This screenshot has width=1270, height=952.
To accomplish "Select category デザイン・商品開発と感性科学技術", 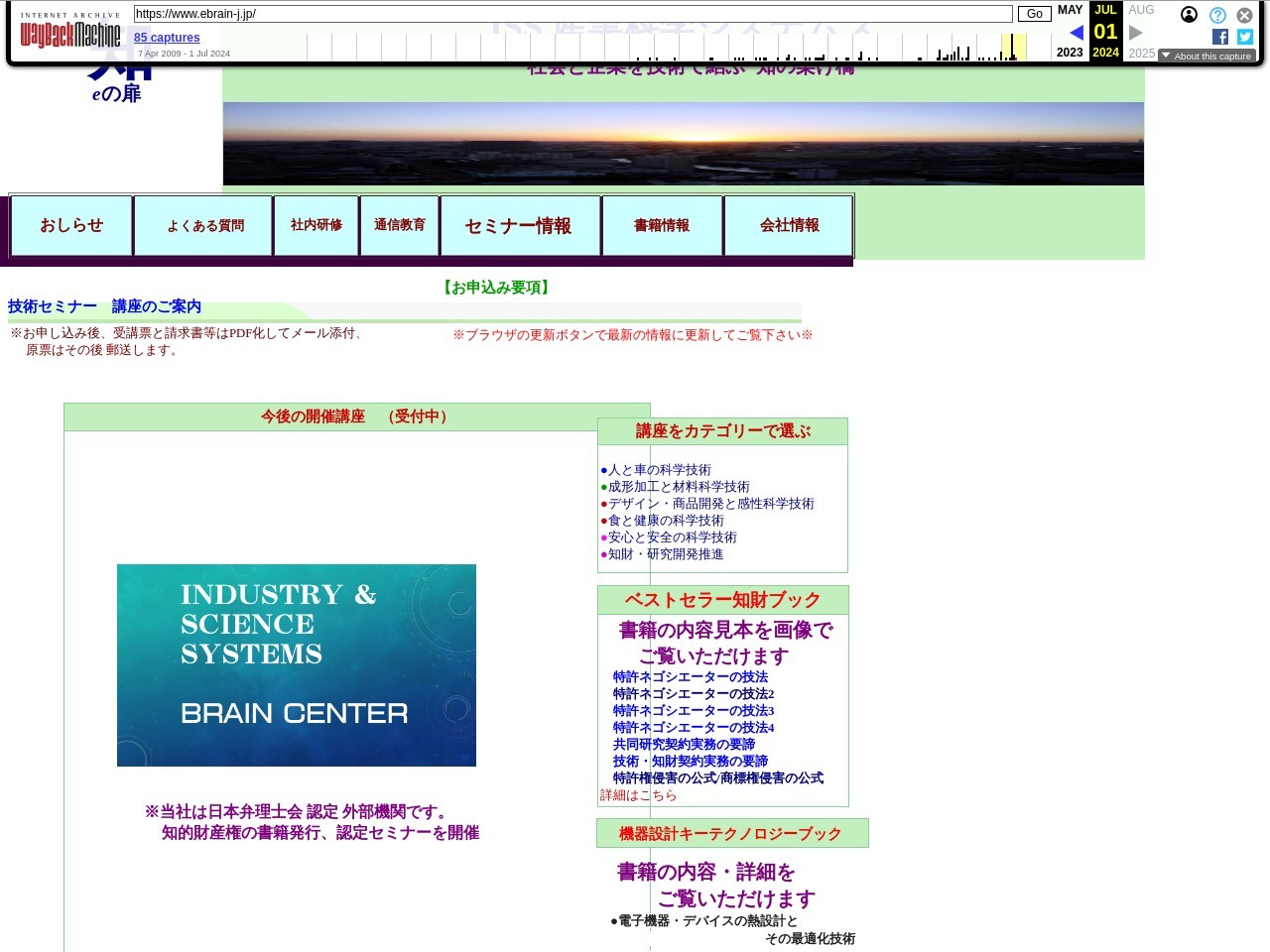I will click(x=710, y=504).
